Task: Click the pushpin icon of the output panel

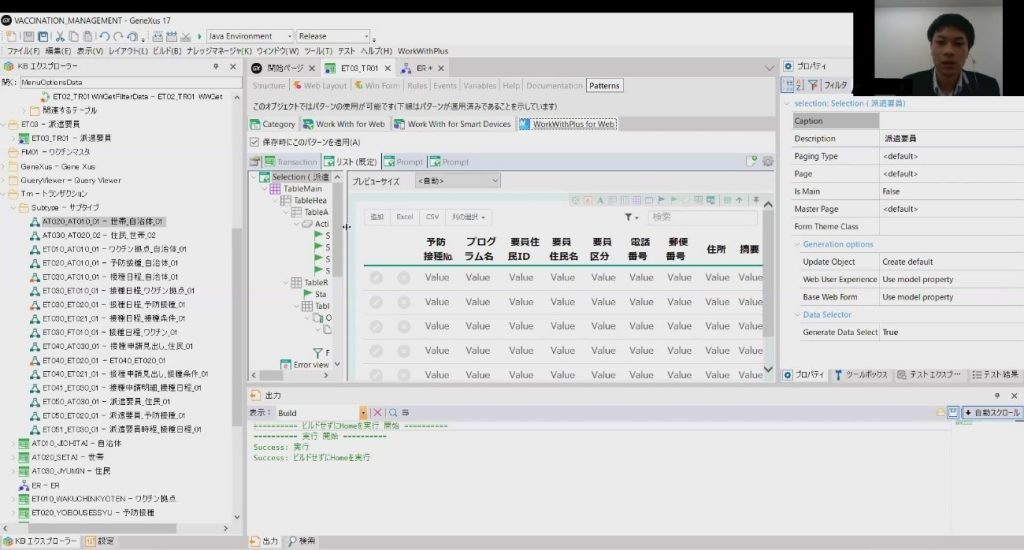Action: coord(997,396)
